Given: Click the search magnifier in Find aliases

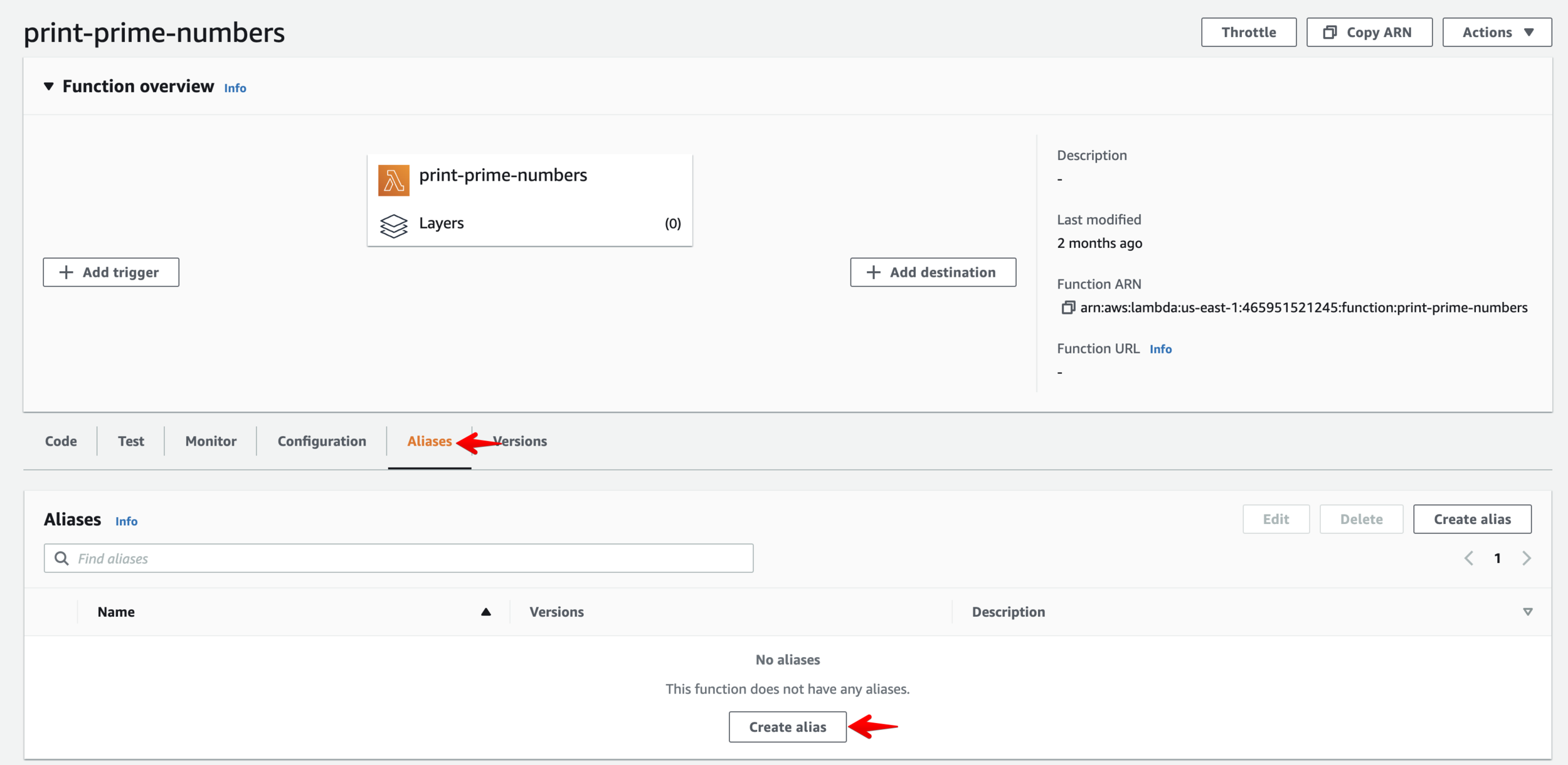Looking at the screenshot, I should [61, 559].
